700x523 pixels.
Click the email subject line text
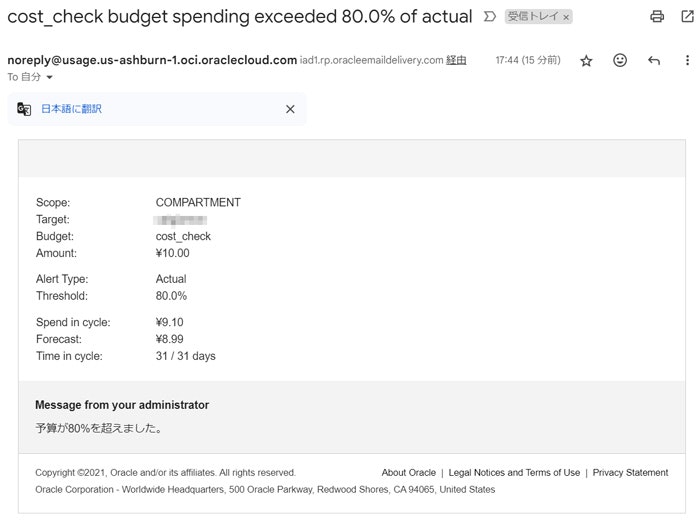click(x=239, y=16)
